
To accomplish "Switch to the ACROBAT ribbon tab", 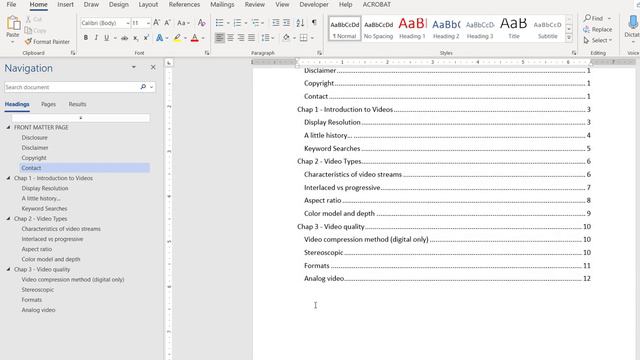I will 377,4.
